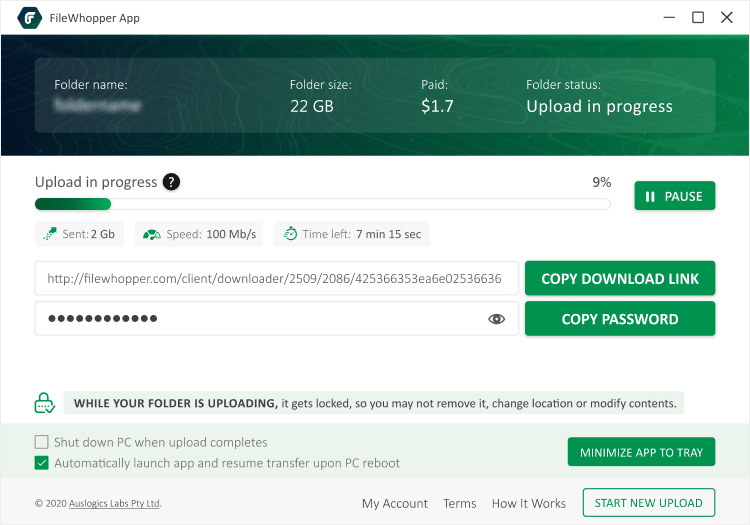Viewport: 750px width, 525px height.
Task: Click the Upload in progress heading
Action: [96, 182]
